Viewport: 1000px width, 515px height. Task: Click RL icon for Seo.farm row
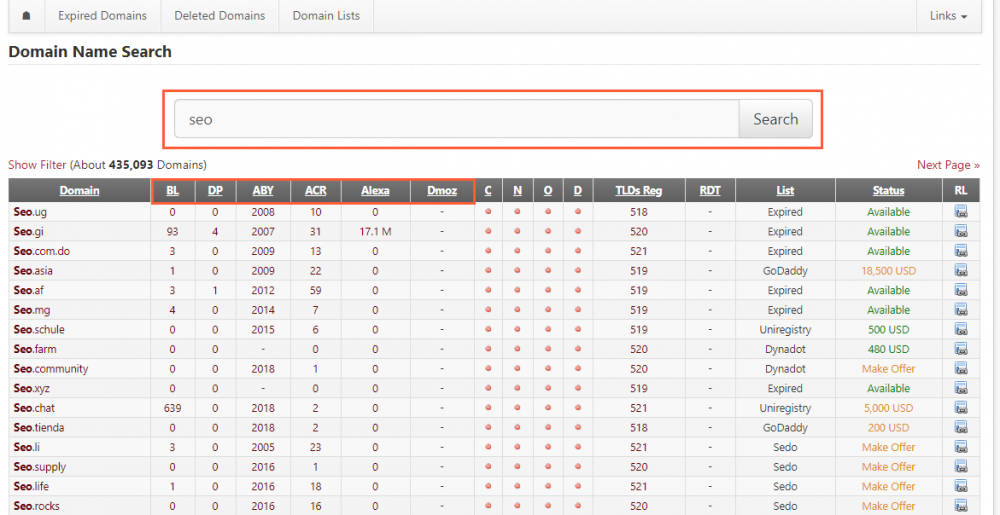[961, 349]
